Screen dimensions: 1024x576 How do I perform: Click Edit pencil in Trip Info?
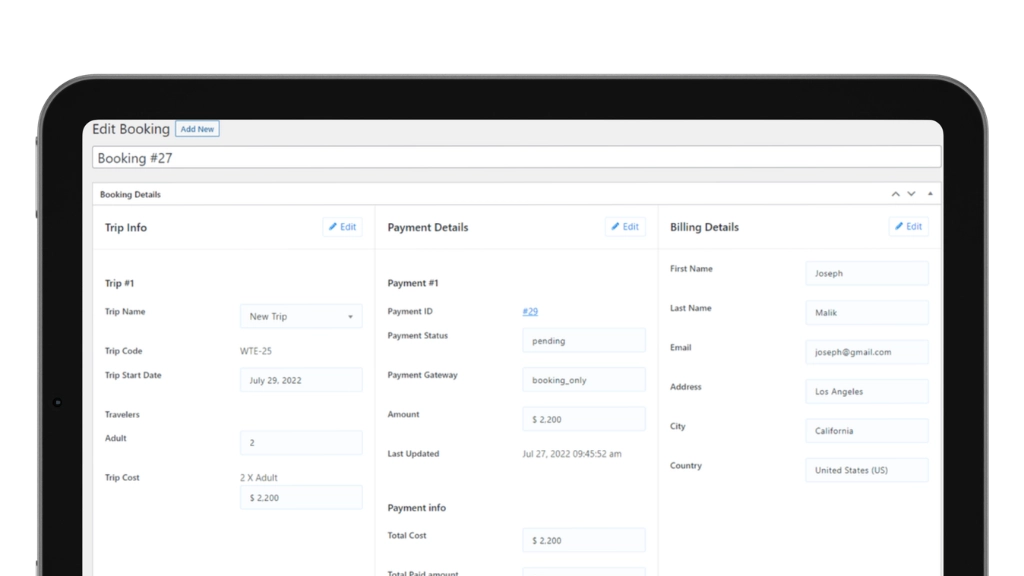pyautogui.click(x=342, y=227)
